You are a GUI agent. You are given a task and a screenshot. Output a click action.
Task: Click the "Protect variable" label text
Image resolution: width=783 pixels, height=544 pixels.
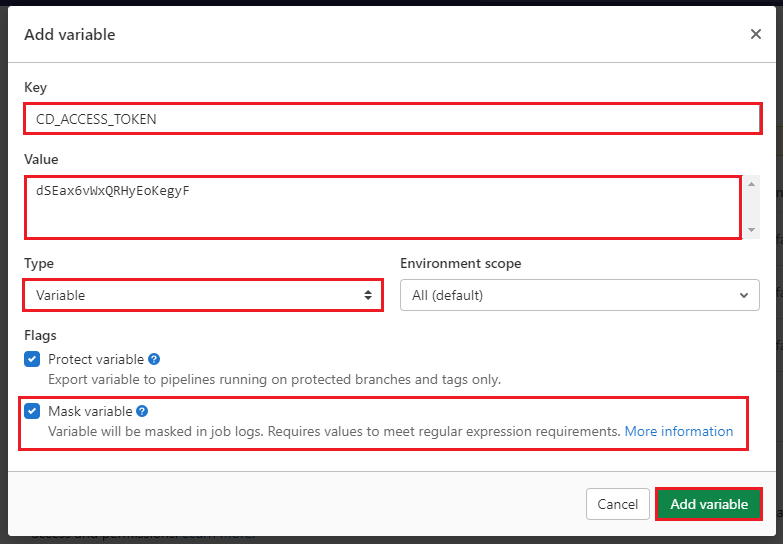(x=96, y=359)
